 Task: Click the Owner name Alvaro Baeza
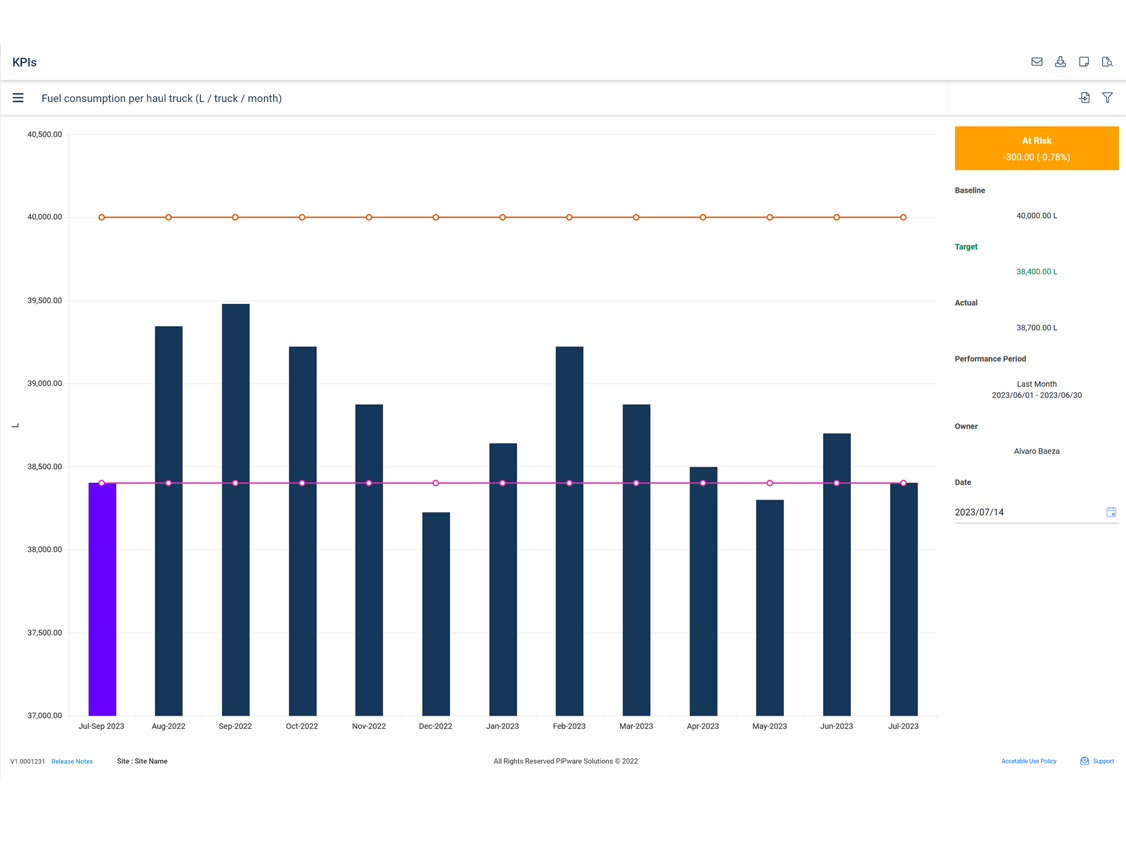[x=1036, y=451]
